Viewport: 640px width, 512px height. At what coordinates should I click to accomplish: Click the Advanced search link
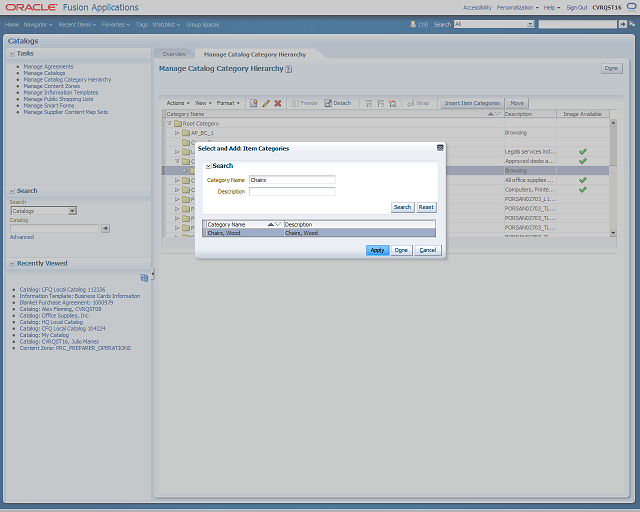[x=22, y=237]
